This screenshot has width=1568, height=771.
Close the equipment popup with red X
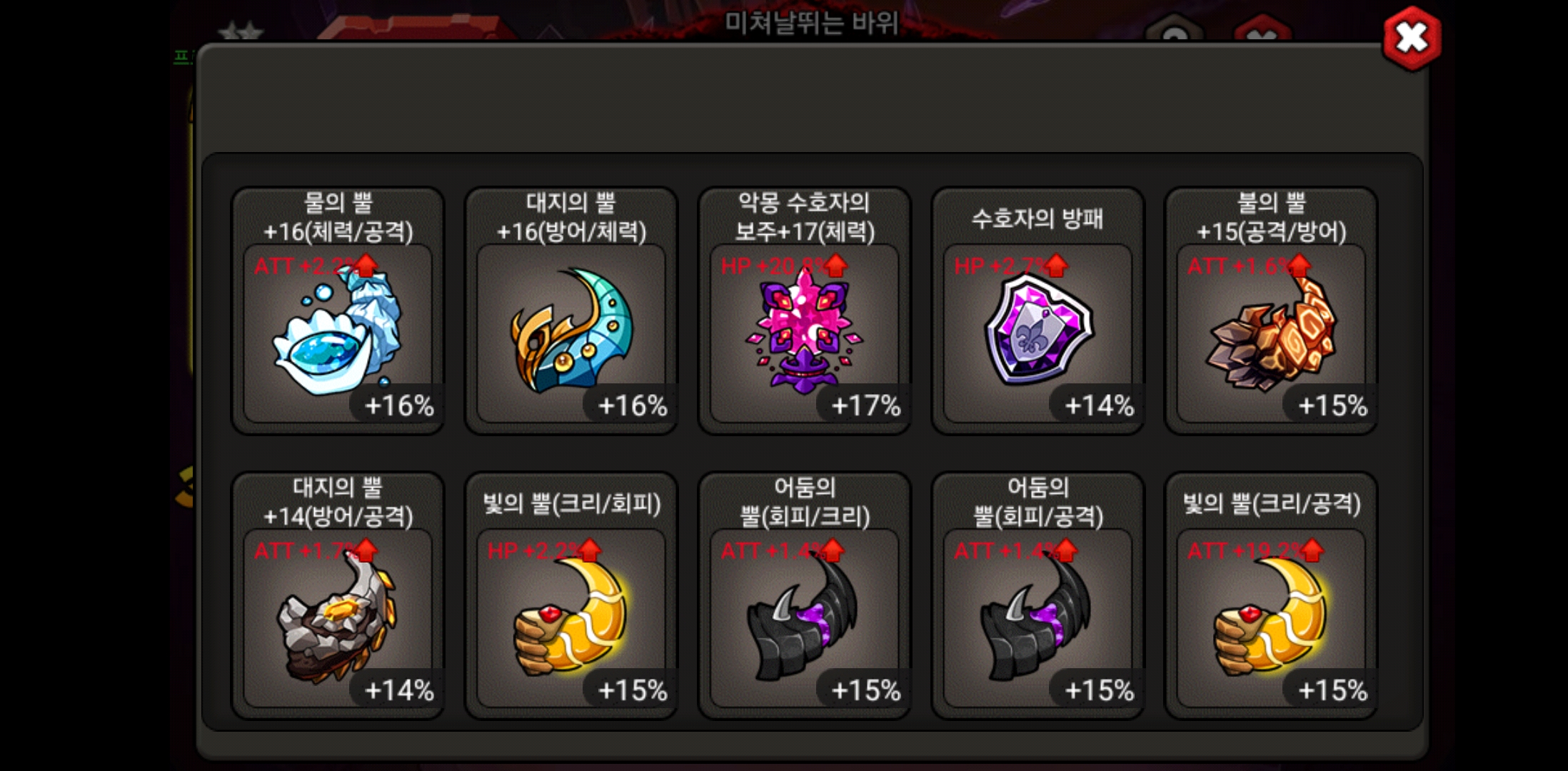[x=1412, y=39]
